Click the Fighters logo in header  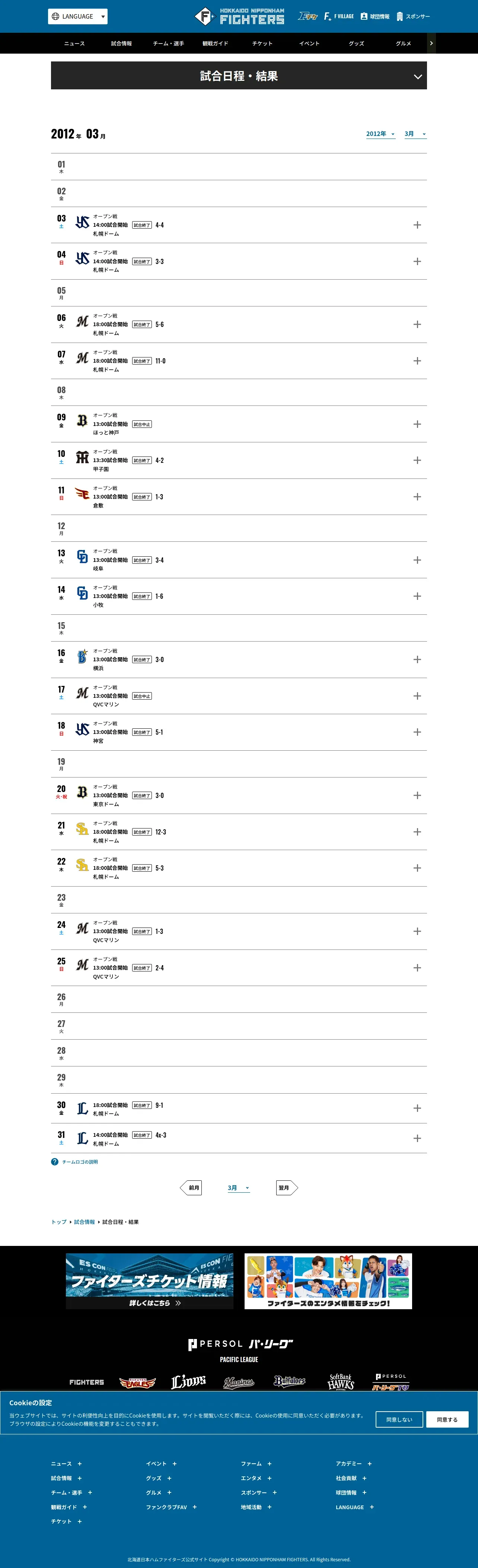pyautogui.click(x=239, y=16)
